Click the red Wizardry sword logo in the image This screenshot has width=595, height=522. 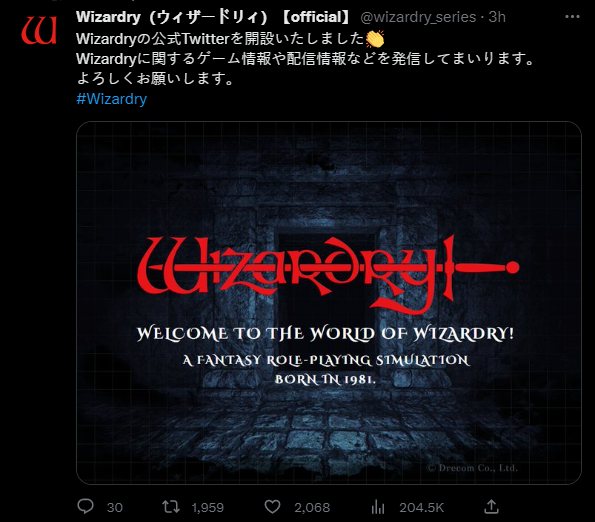[x=328, y=274]
